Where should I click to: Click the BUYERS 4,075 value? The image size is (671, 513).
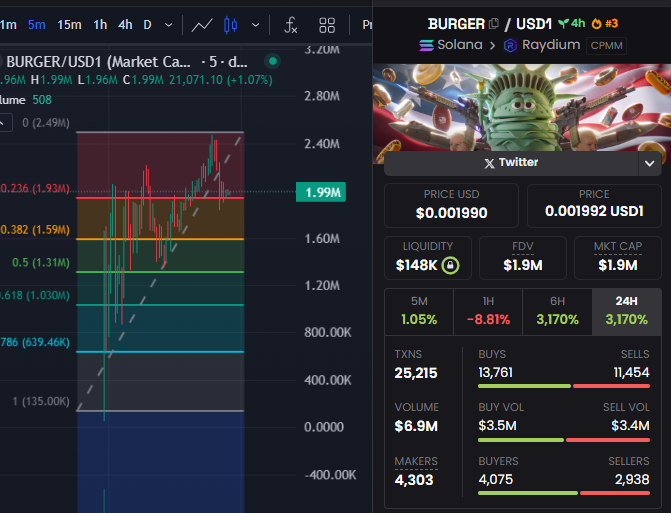tap(496, 479)
